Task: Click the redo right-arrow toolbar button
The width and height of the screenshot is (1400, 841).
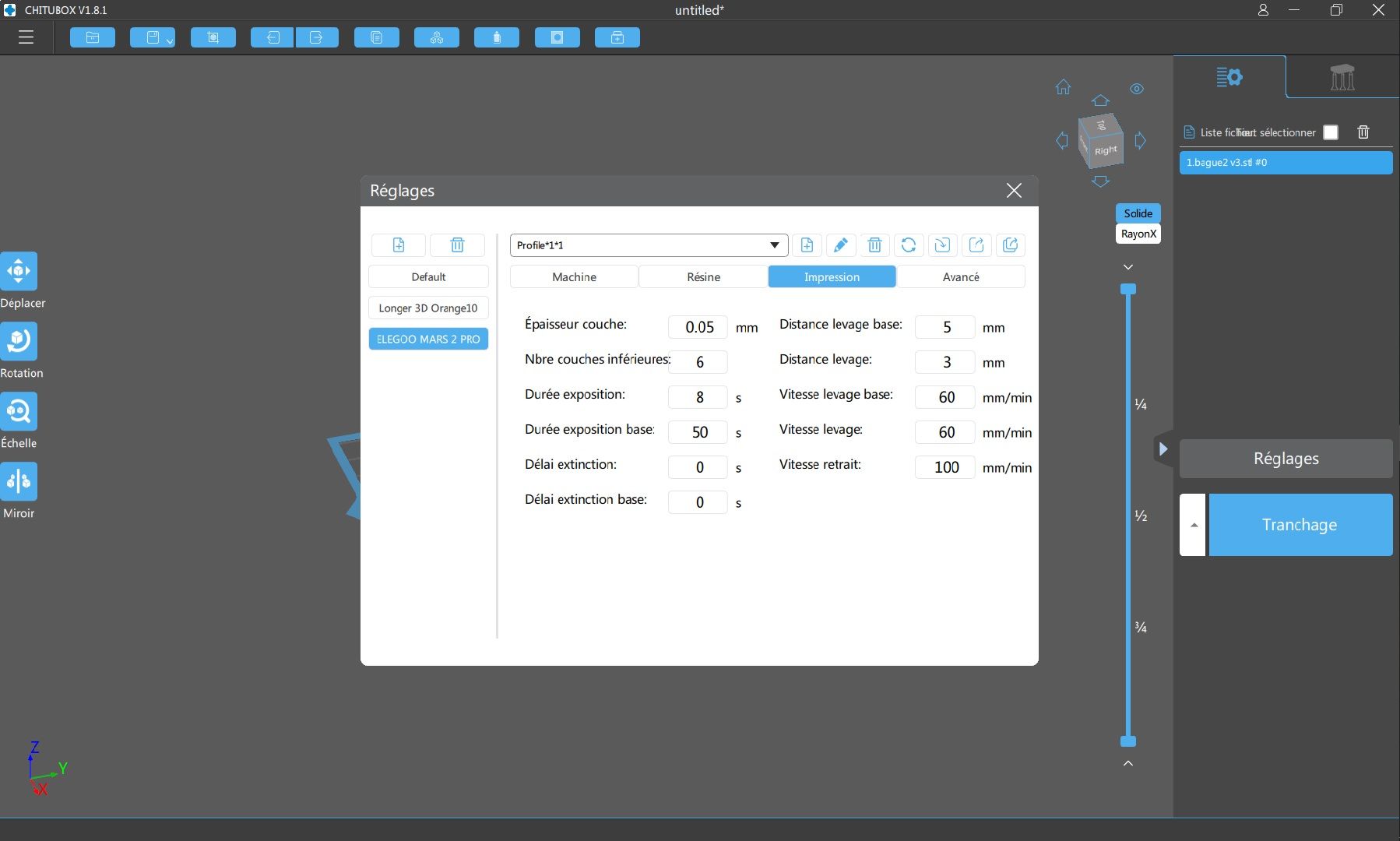Action: pyautogui.click(x=317, y=37)
